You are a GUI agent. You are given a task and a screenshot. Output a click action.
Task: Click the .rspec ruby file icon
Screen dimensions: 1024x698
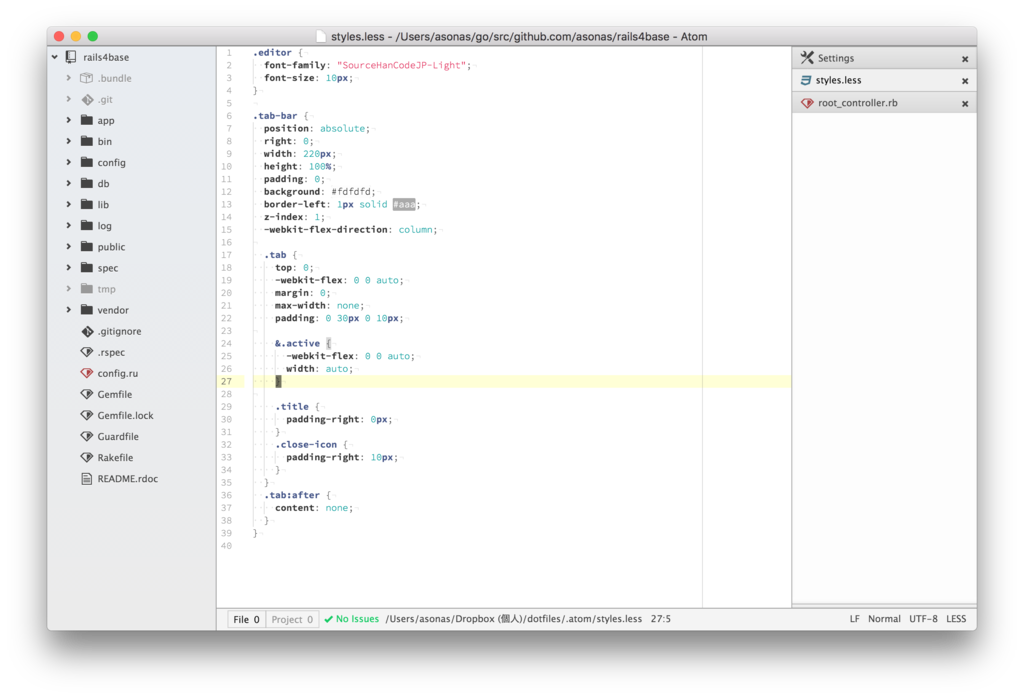87,352
